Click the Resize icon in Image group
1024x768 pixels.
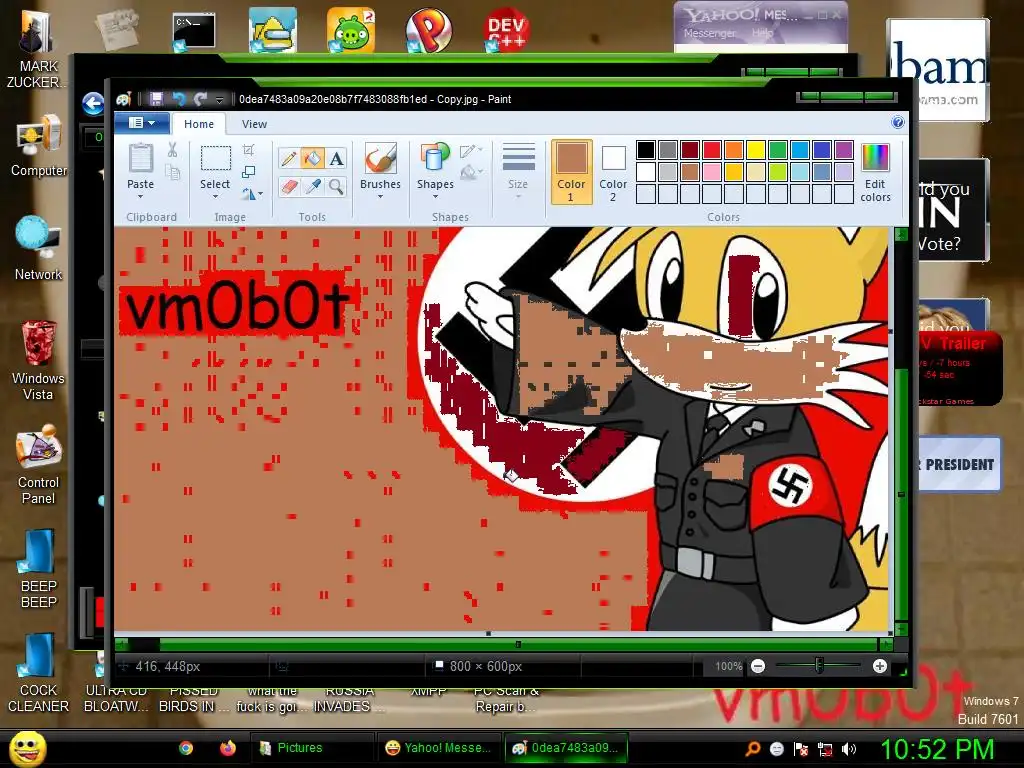248,172
